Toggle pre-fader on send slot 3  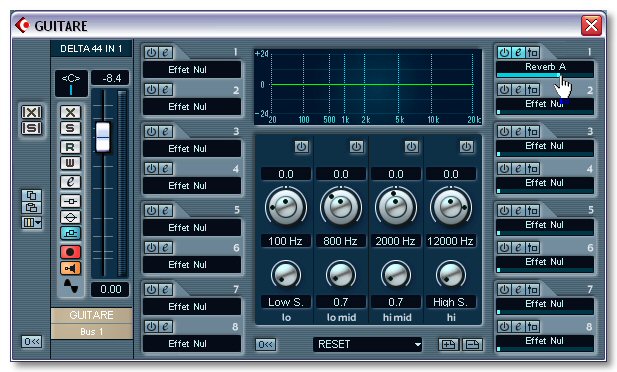point(532,131)
